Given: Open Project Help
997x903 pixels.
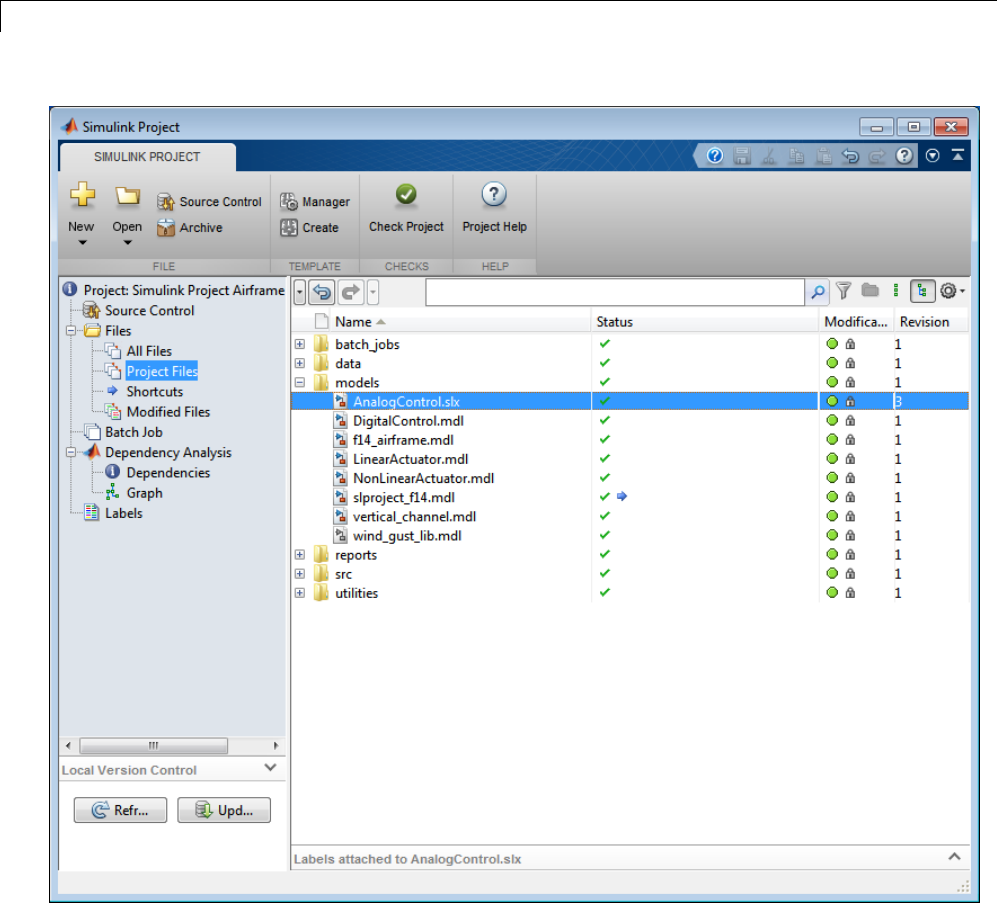Looking at the screenshot, I should [494, 209].
